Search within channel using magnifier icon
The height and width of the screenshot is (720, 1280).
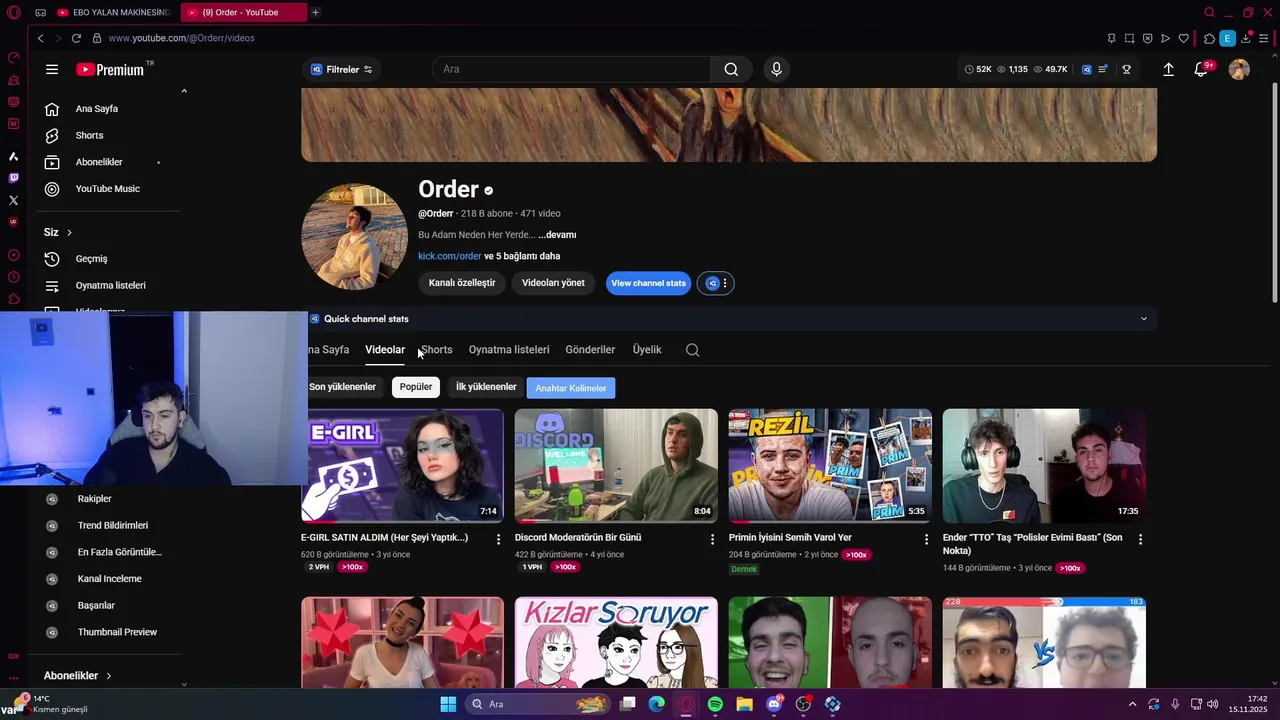pyautogui.click(x=693, y=350)
